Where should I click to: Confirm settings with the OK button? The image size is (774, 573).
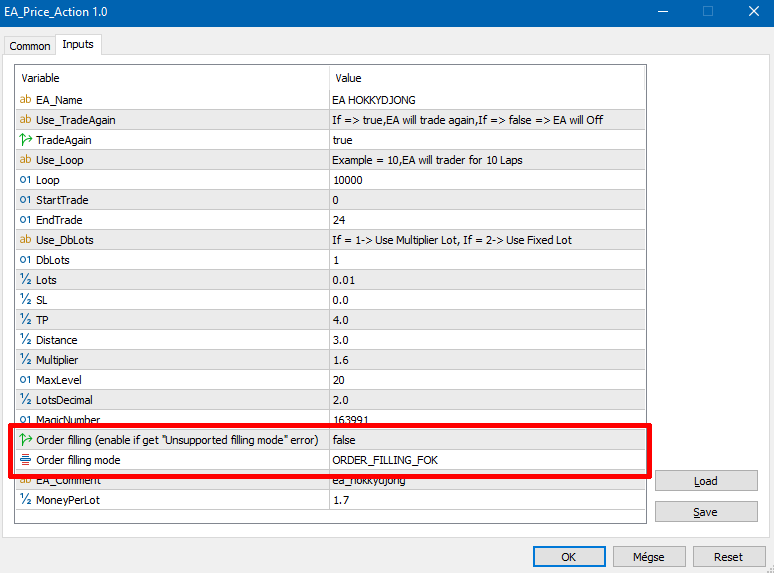[569, 557]
